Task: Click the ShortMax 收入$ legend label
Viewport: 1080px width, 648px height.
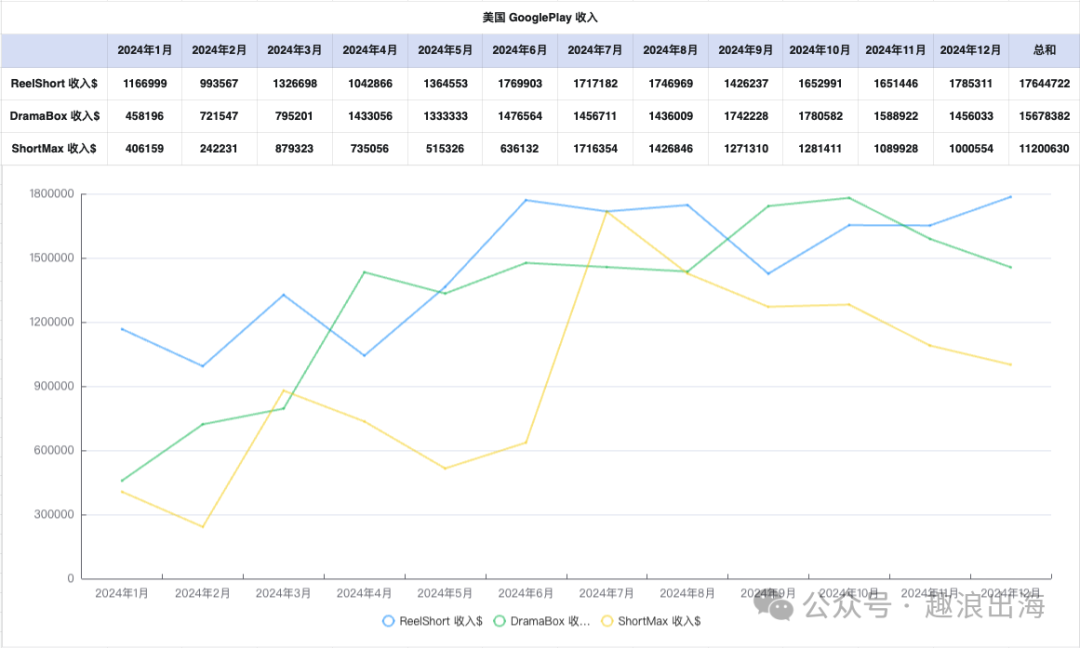Action: coord(659,621)
